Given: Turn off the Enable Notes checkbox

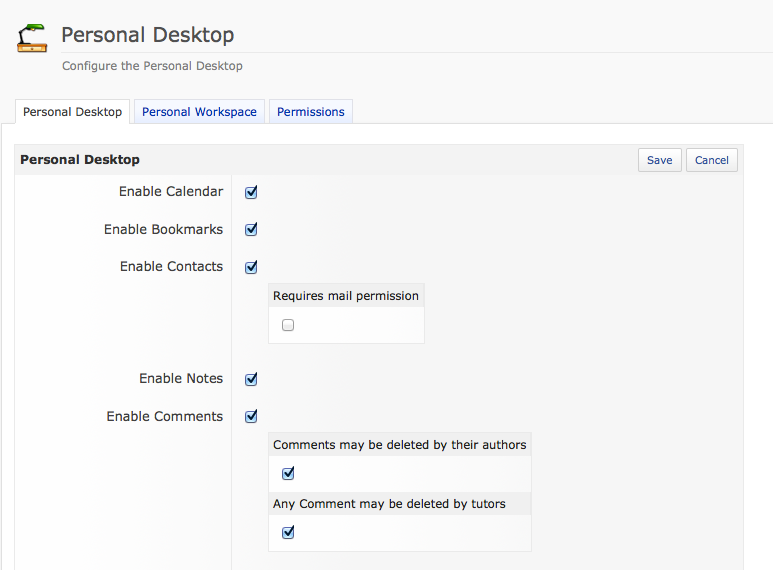Looking at the screenshot, I should [251, 379].
